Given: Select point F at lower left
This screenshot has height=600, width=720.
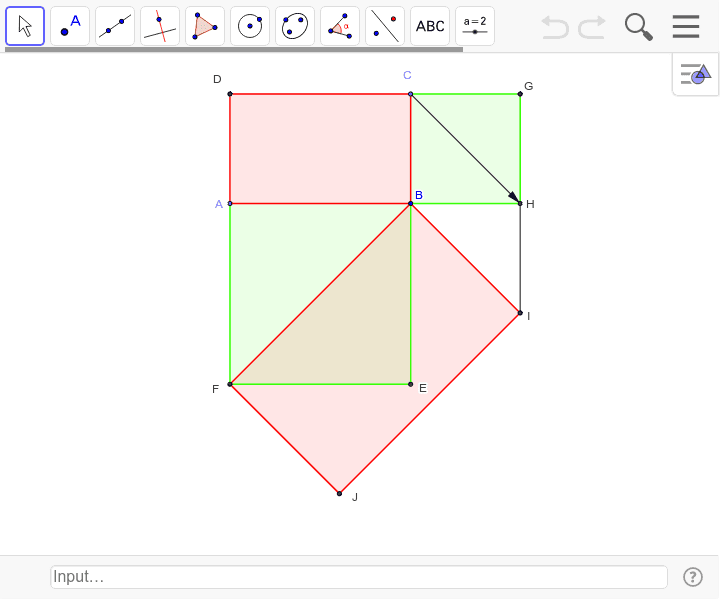Looking at the screenshot, I should pos(230,384).
